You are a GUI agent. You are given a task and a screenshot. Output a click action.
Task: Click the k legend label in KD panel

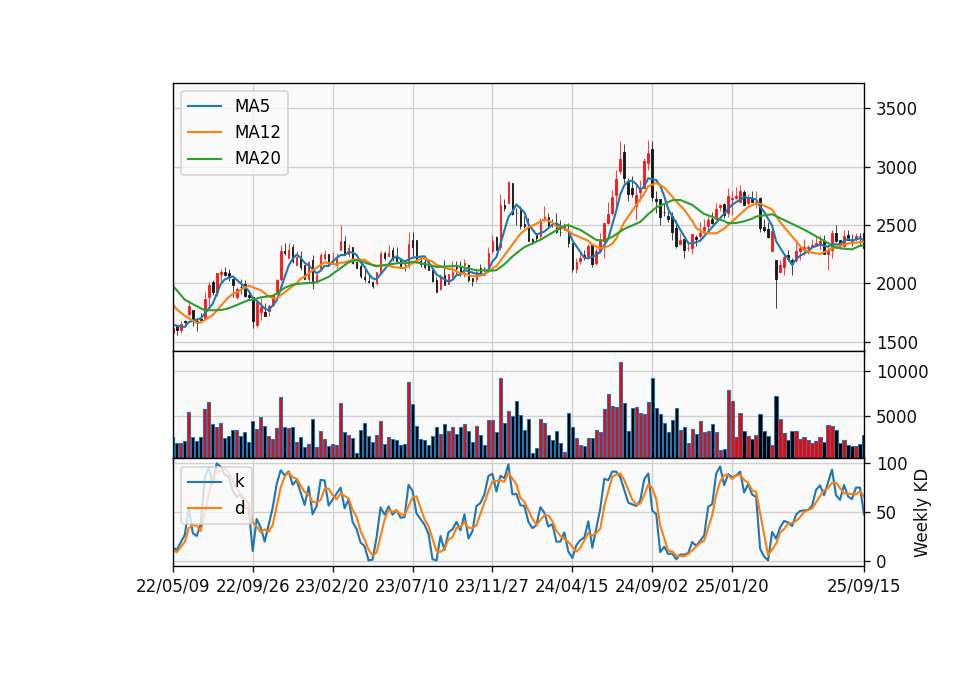239,481
